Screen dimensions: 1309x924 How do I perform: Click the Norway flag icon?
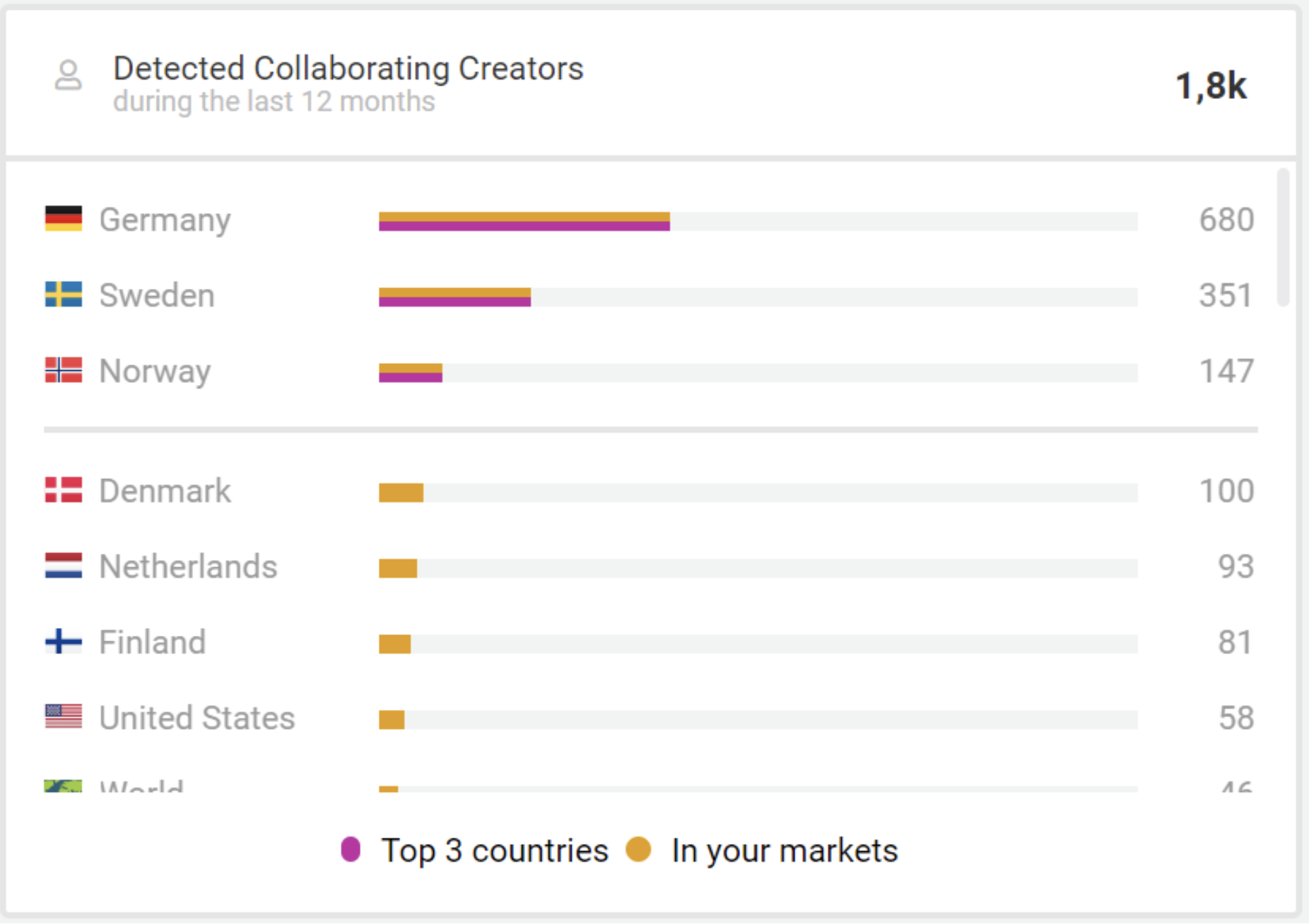(x=64, y=370)
